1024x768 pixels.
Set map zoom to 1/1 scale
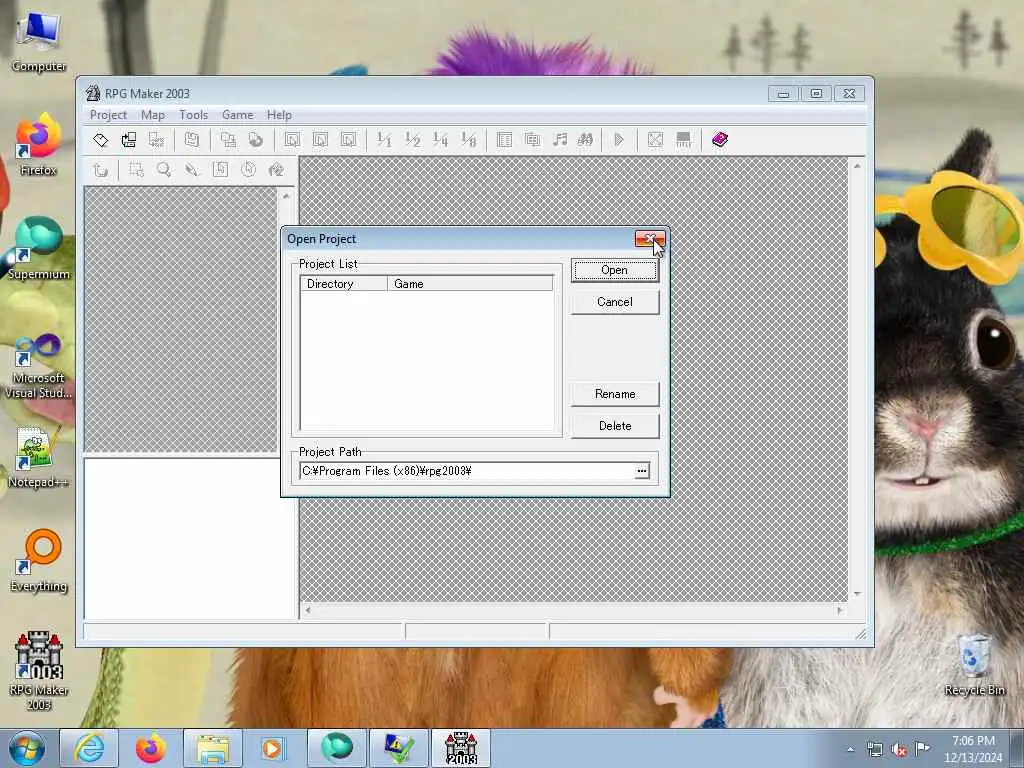384,140
